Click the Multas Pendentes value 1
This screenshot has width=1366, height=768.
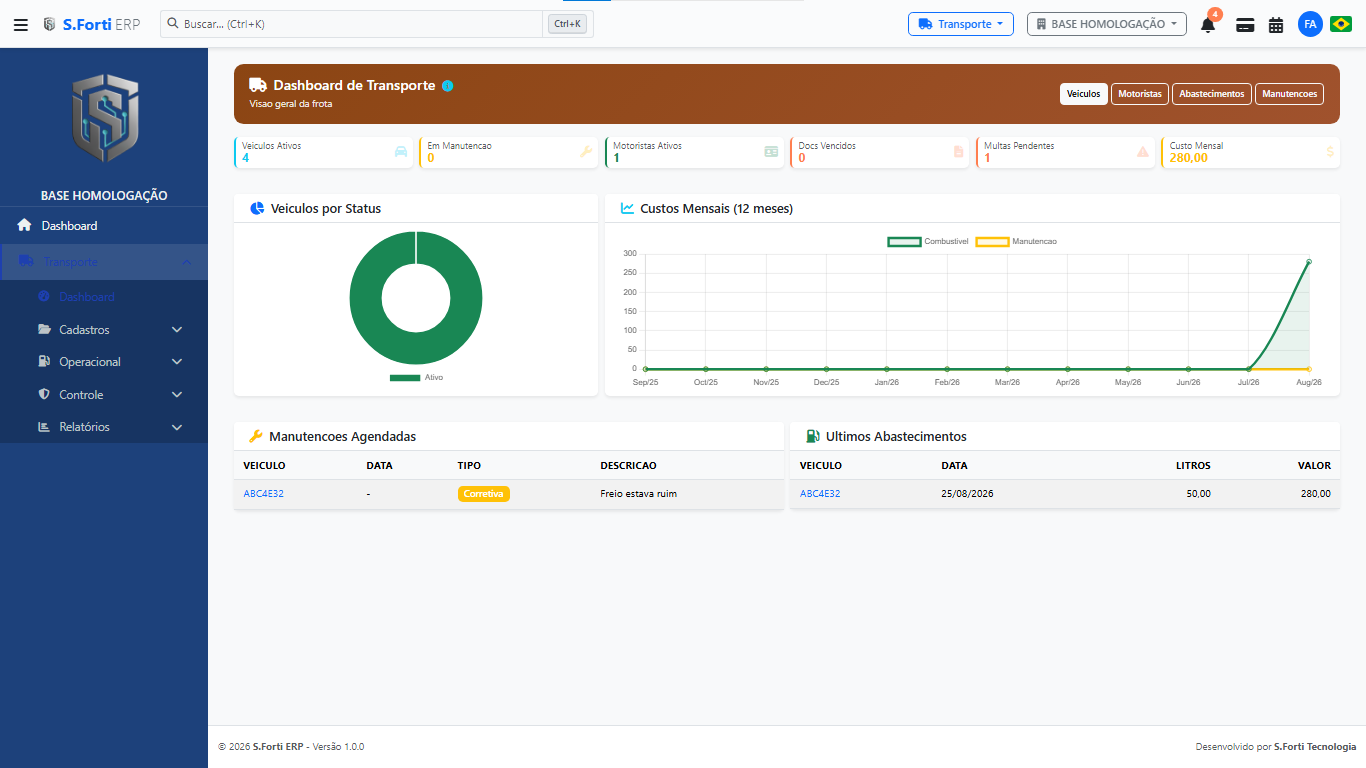[987, 158]
